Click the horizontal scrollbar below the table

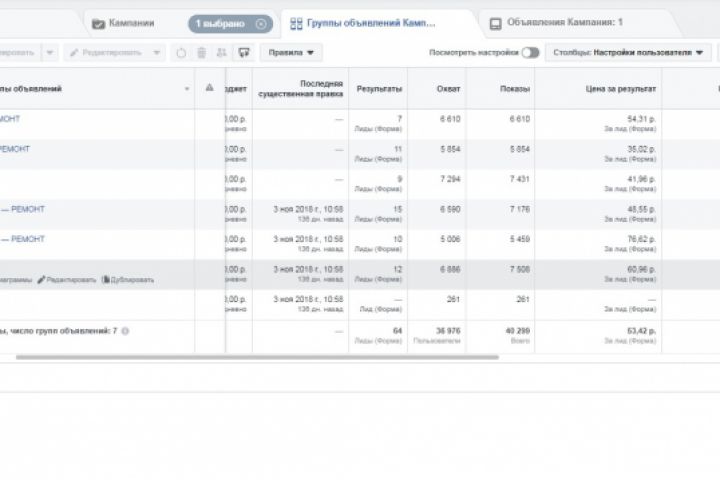coord(257,357)
